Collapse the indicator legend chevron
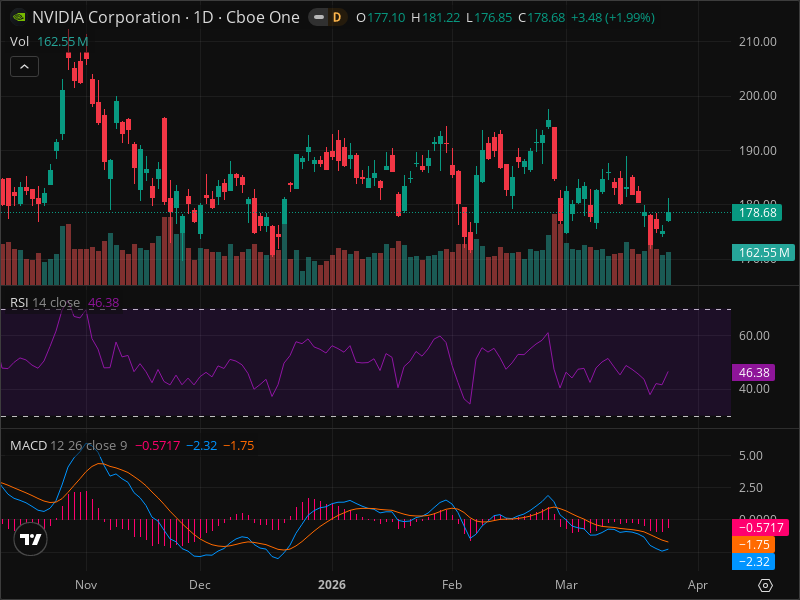Viewport: 800px width, 600px height. (x=24, y=66)
